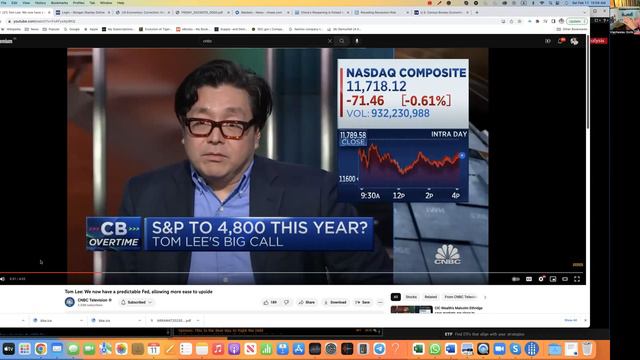Expand options for the first downloaded file

tap(81, 320)
